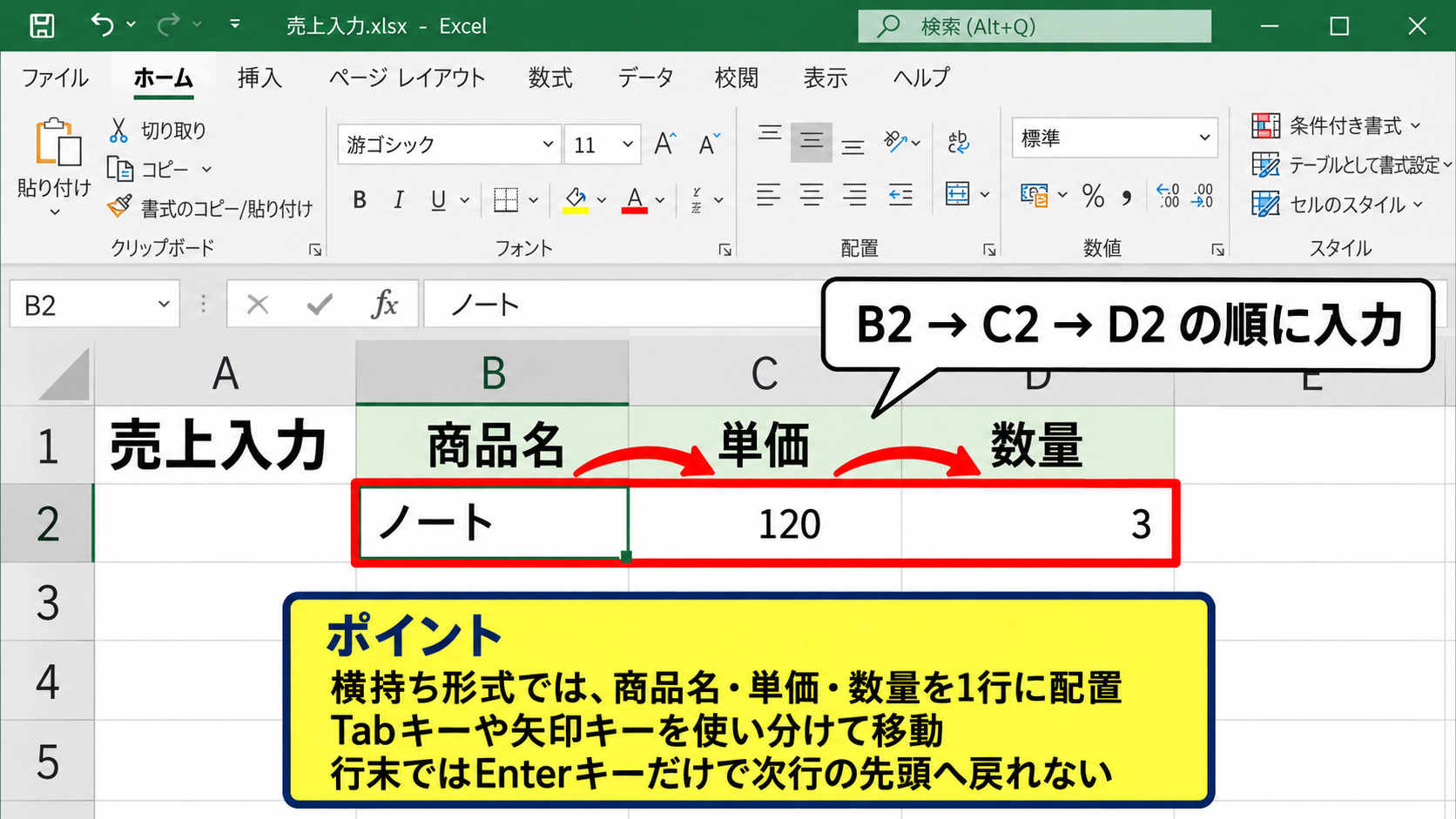Click the 検索 search box

1035,26
